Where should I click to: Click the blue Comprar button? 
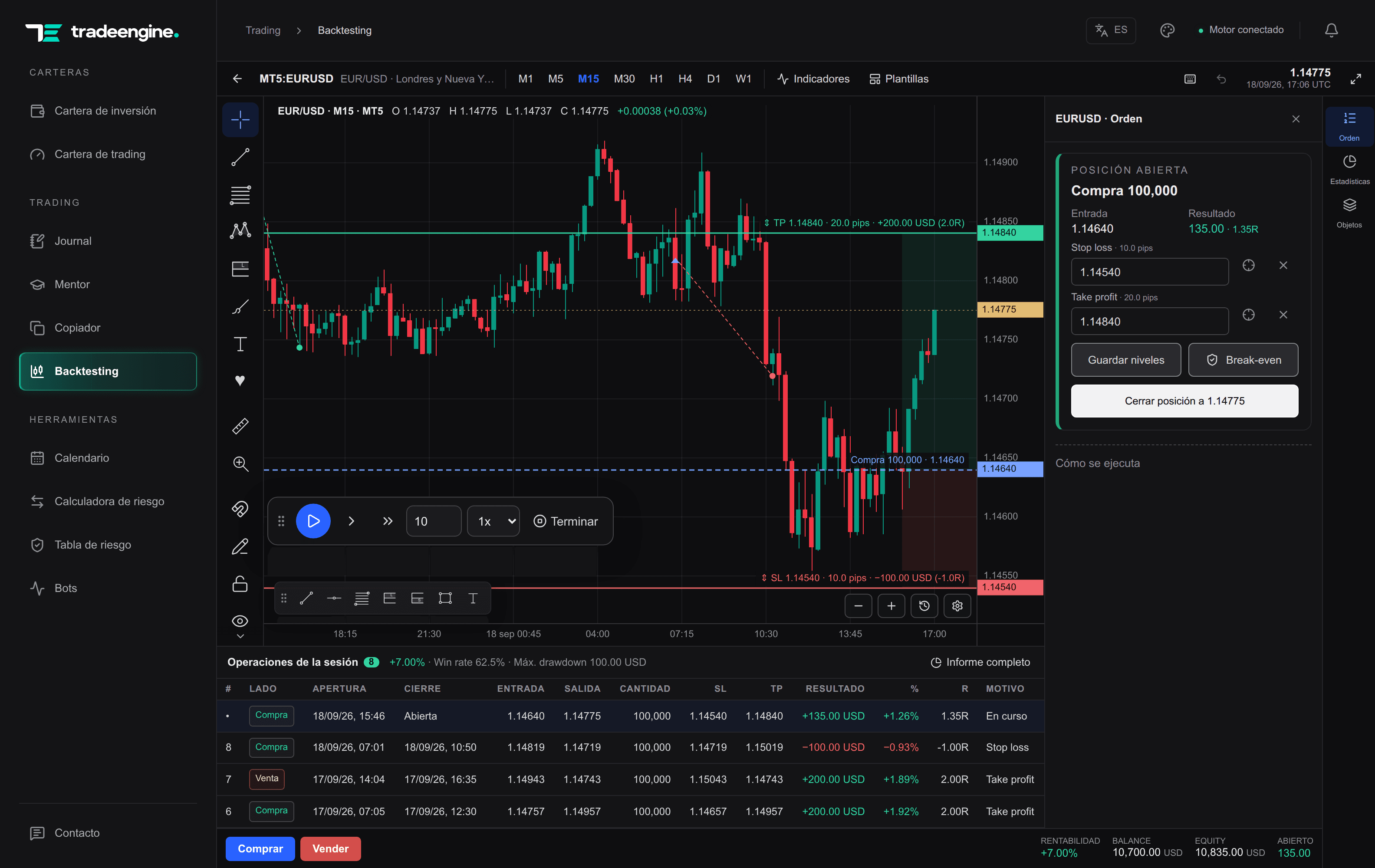coord(260,848)
